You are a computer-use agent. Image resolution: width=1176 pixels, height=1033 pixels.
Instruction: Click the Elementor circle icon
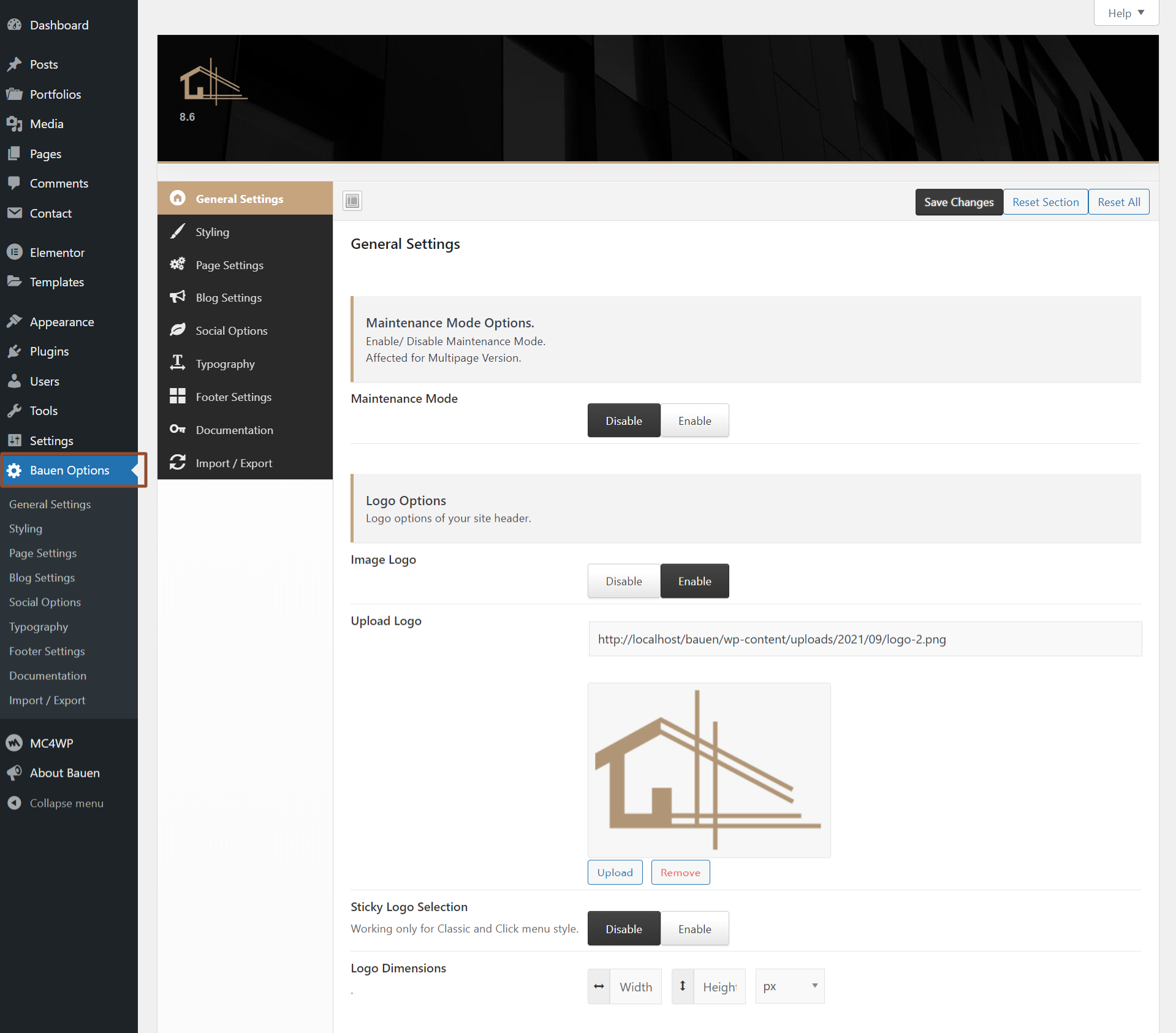(x=14, y=252)
